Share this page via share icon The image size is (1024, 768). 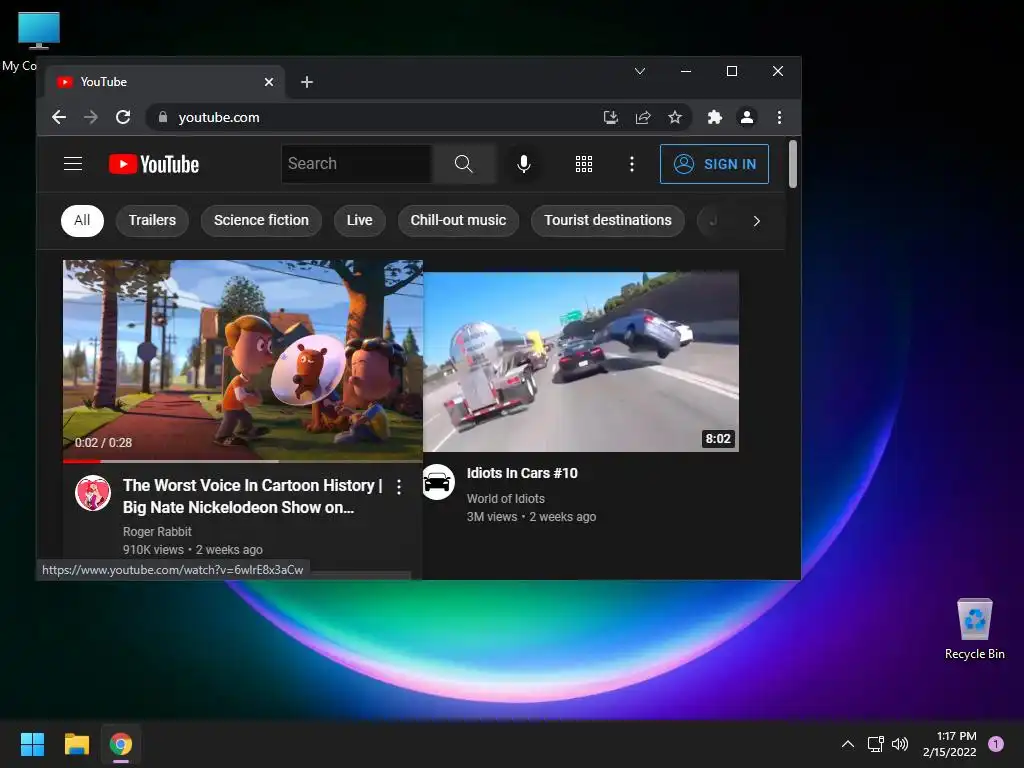(x=643, y=118)
